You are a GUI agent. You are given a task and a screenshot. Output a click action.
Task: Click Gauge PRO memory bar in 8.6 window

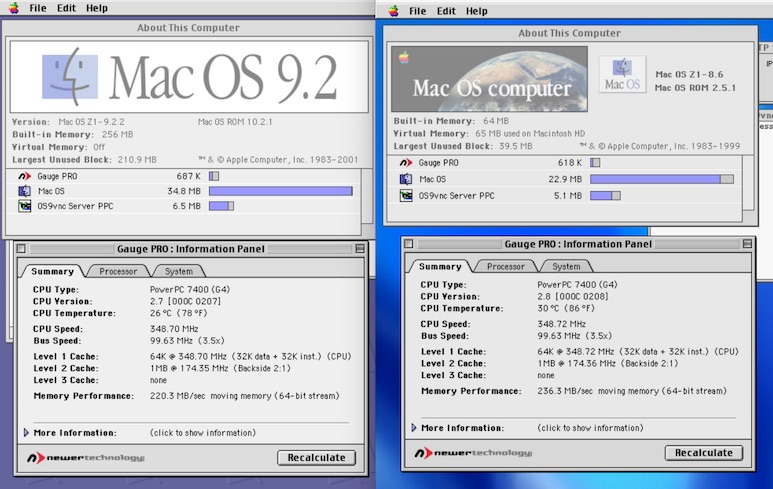coord(595,163)
